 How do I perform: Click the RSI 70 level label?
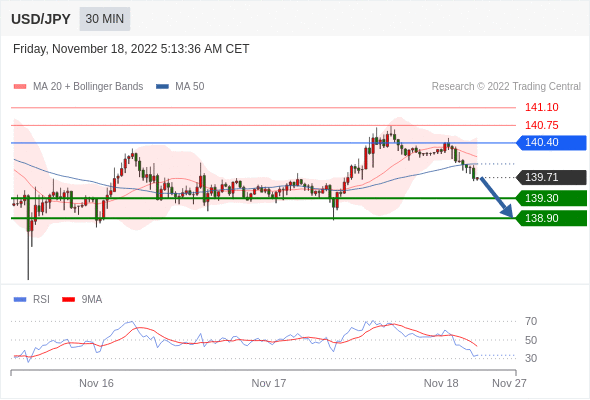point(531,321)
